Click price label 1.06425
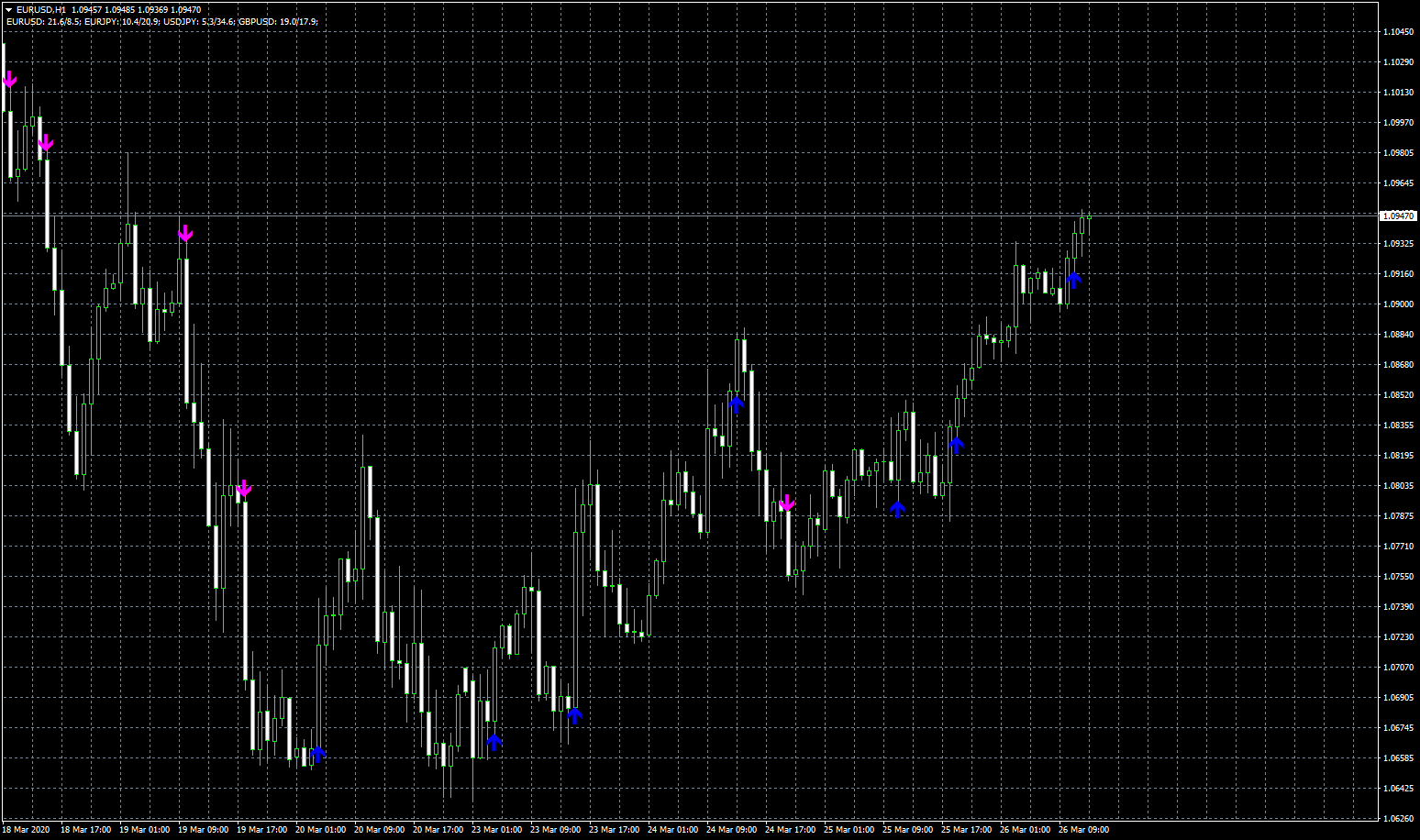 tap(1398, 789)
